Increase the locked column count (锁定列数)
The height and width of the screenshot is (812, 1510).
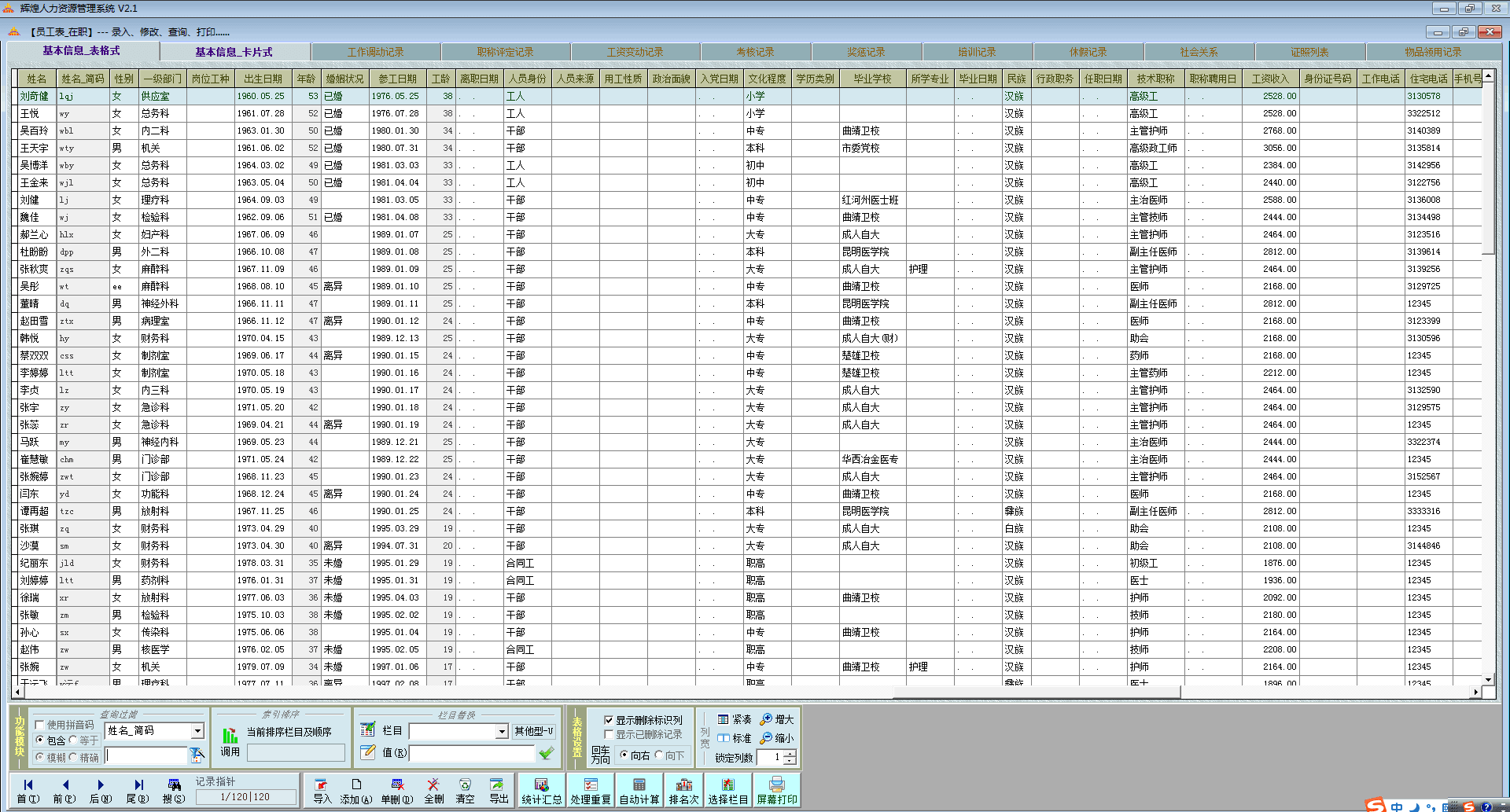[790, 753]
